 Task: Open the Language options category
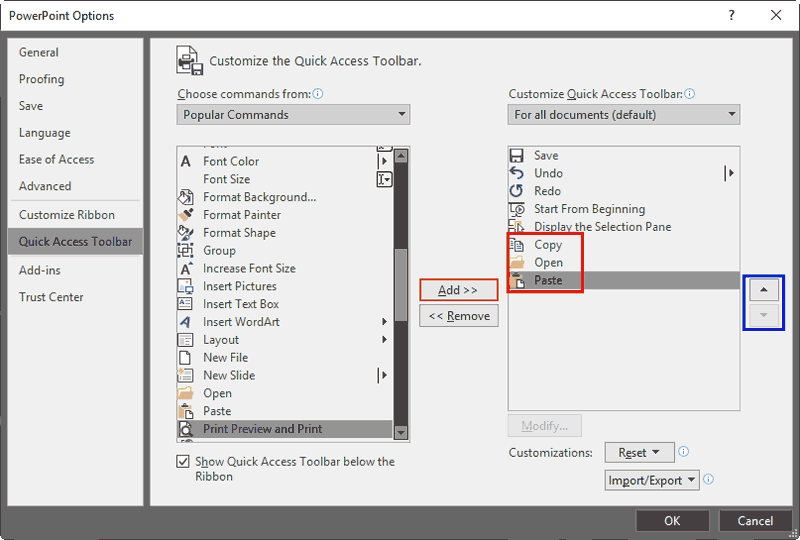[45, 133]
